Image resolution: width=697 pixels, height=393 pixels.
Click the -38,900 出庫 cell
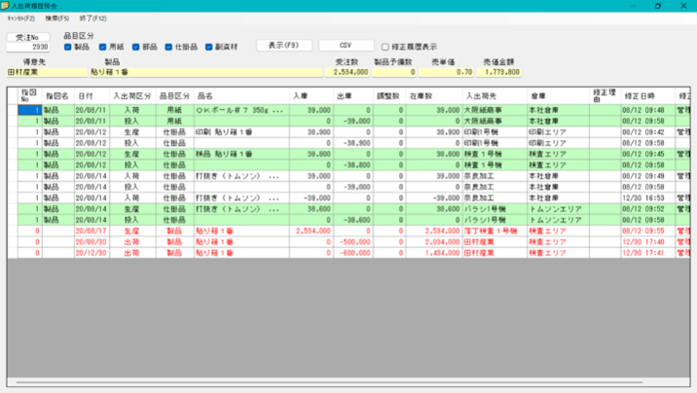pyautogui.click(x=353, y=143)
